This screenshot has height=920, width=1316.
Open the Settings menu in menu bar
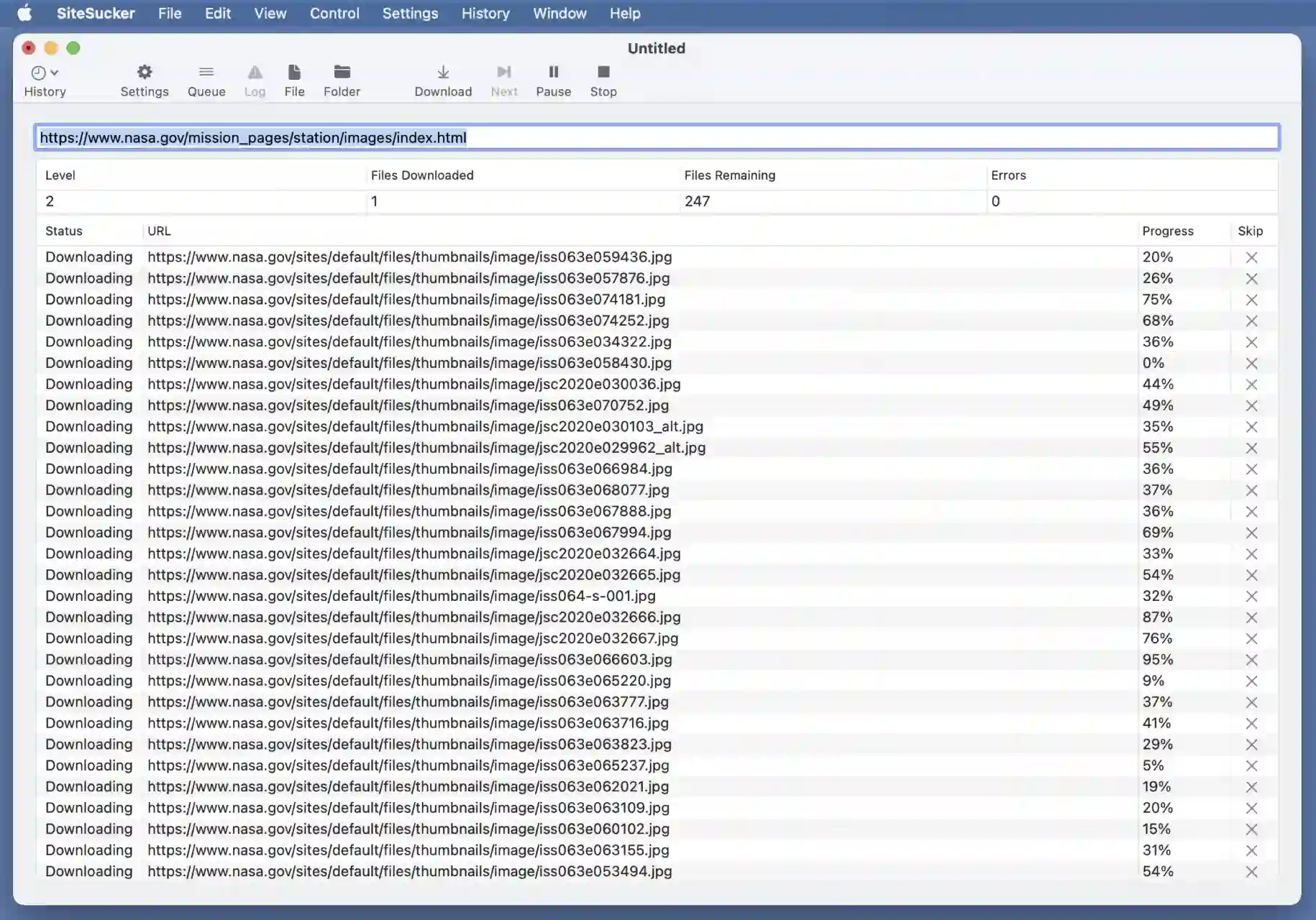click(410, 13)
